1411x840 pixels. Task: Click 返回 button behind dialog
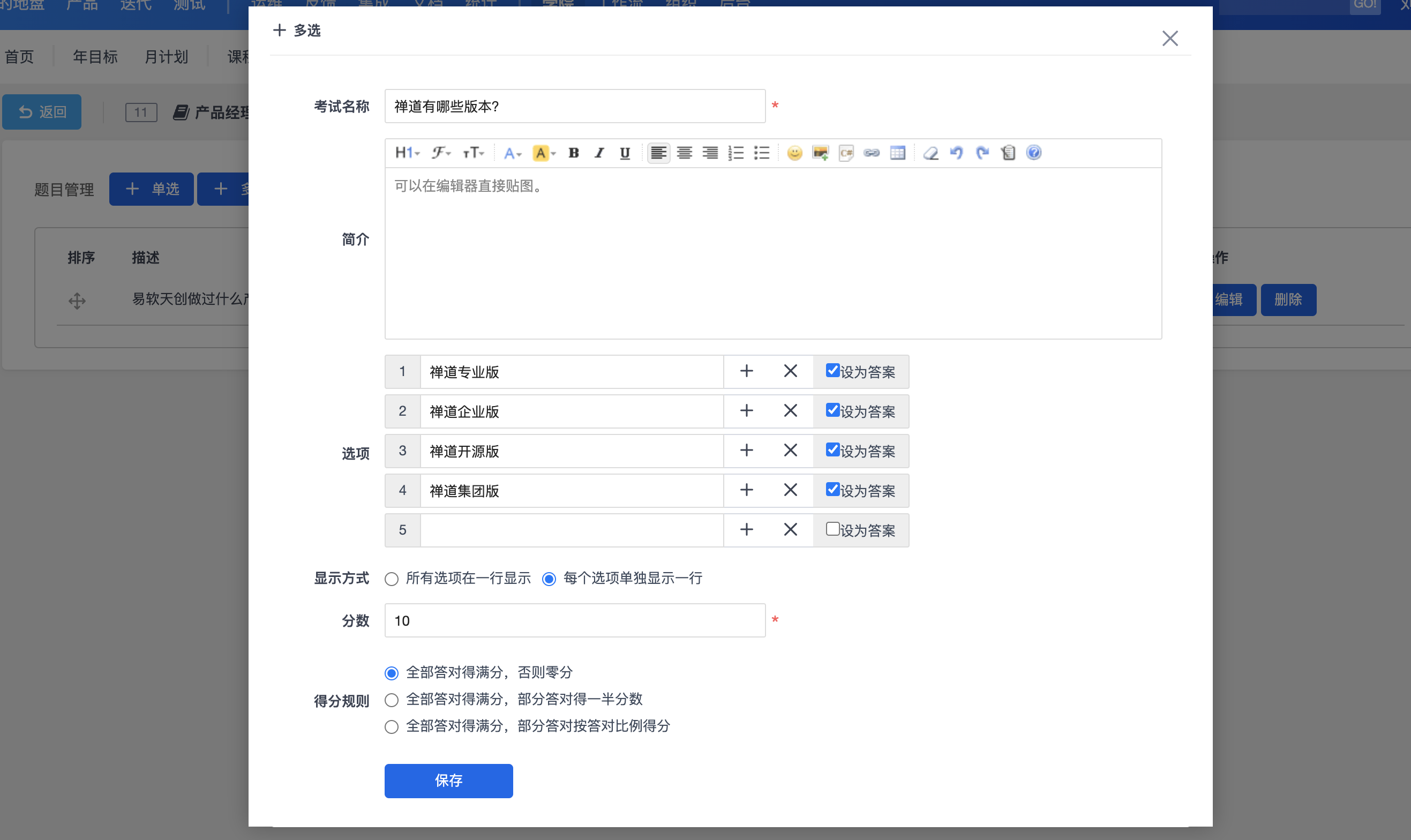coord(42,112)
